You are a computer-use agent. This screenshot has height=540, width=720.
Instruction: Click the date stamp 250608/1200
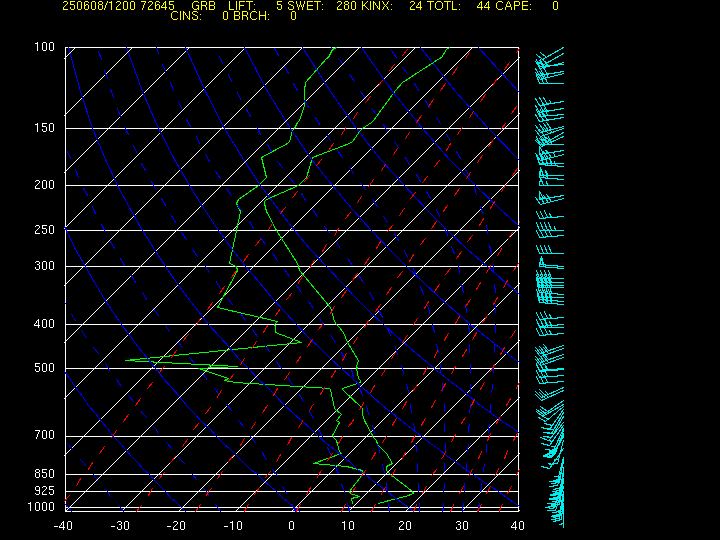click(x=99, y=6)
